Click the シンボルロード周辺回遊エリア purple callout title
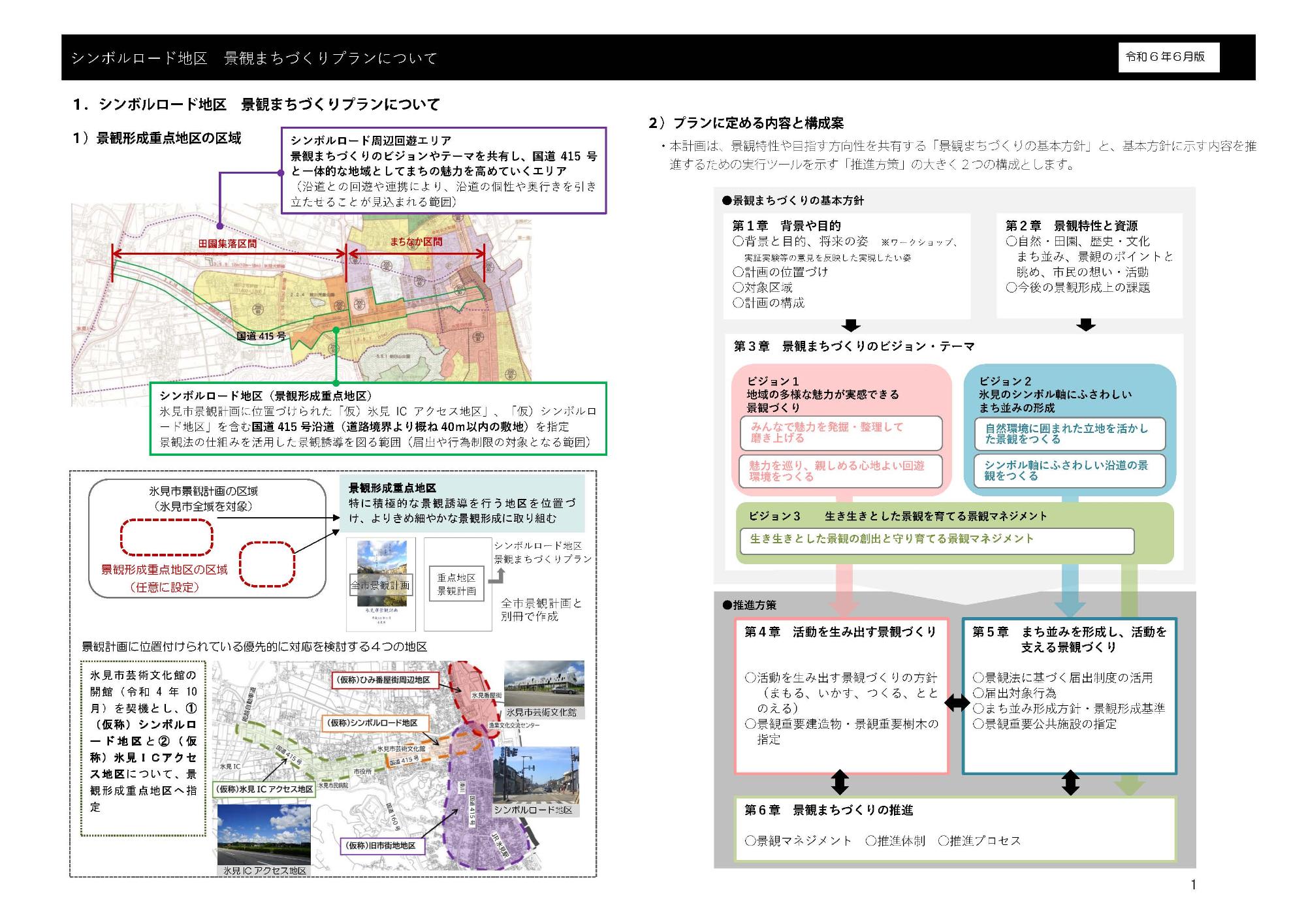Screen dimensions: 1306x924 pos(371,140)
